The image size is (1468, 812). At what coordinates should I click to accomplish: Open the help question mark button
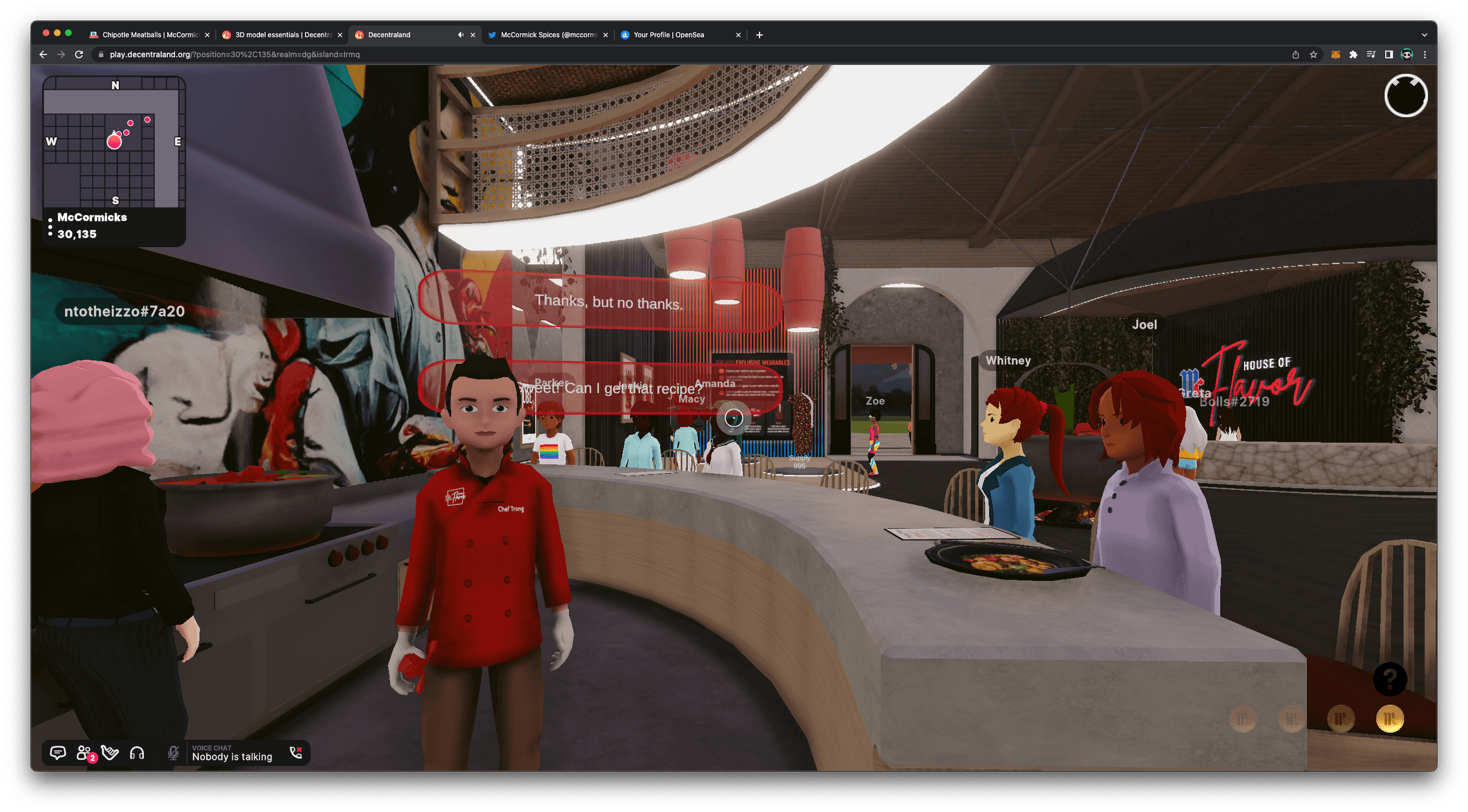[x=1390, y=679]
